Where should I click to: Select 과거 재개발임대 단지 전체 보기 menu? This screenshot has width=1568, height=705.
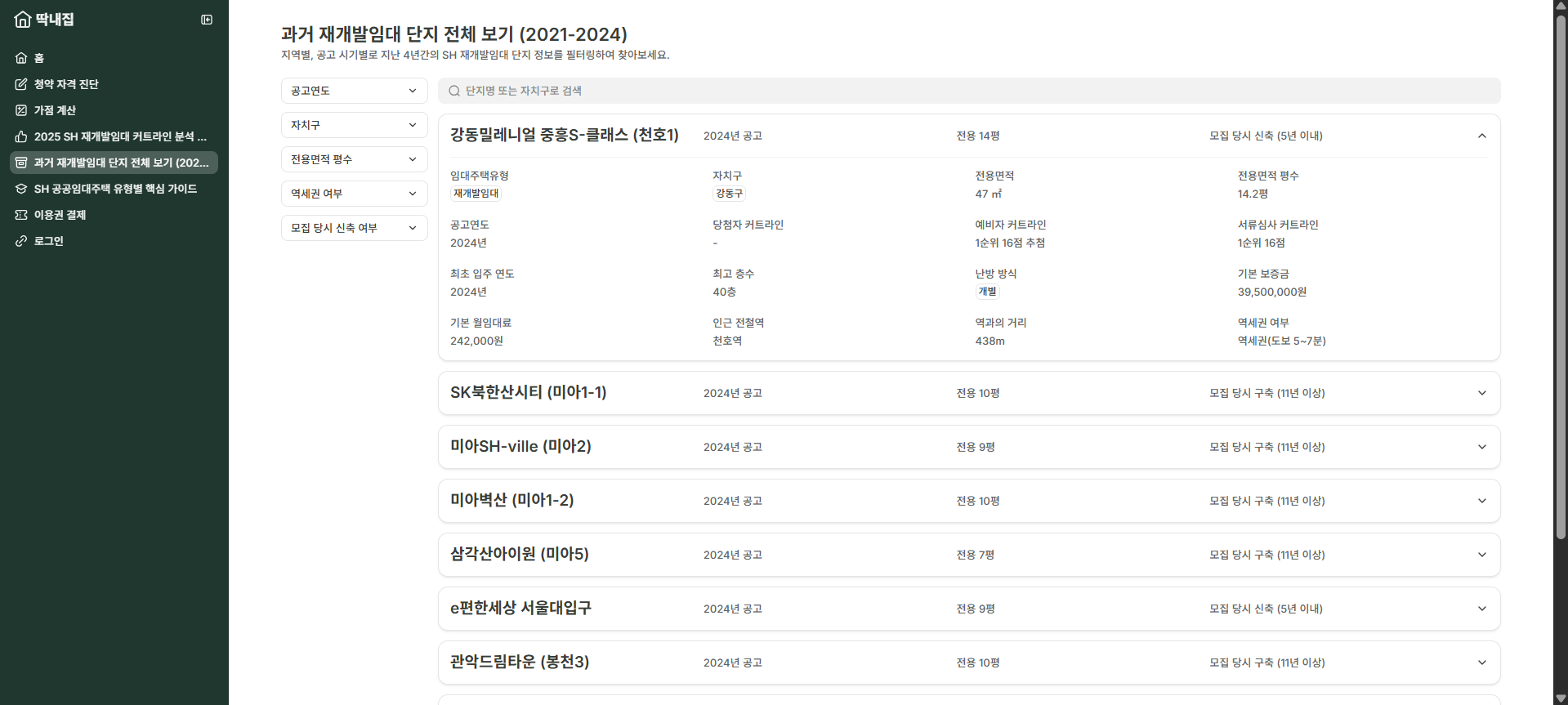point(114,163)
